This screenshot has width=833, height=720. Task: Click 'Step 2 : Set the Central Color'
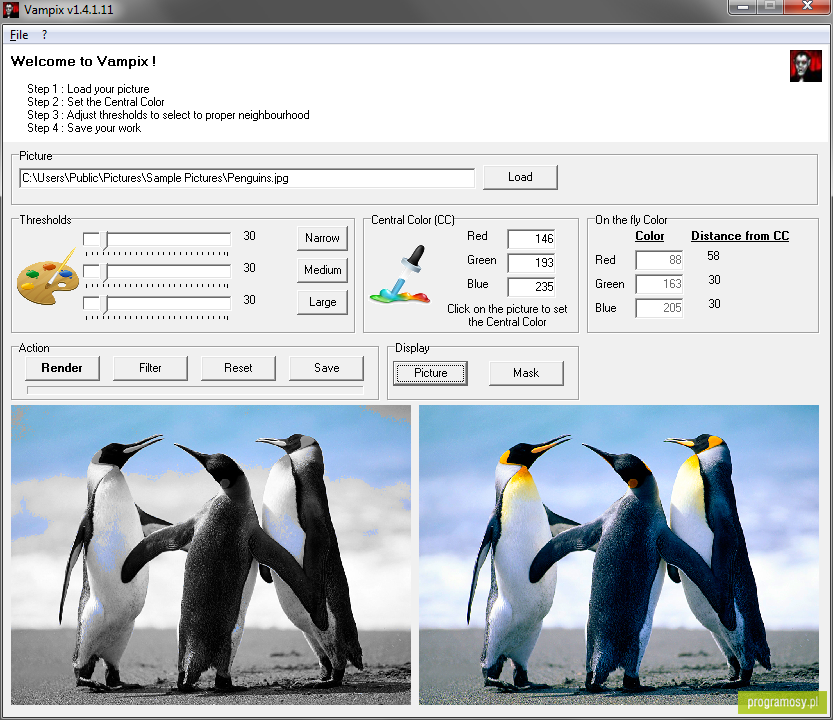click(x=96, y=101)
